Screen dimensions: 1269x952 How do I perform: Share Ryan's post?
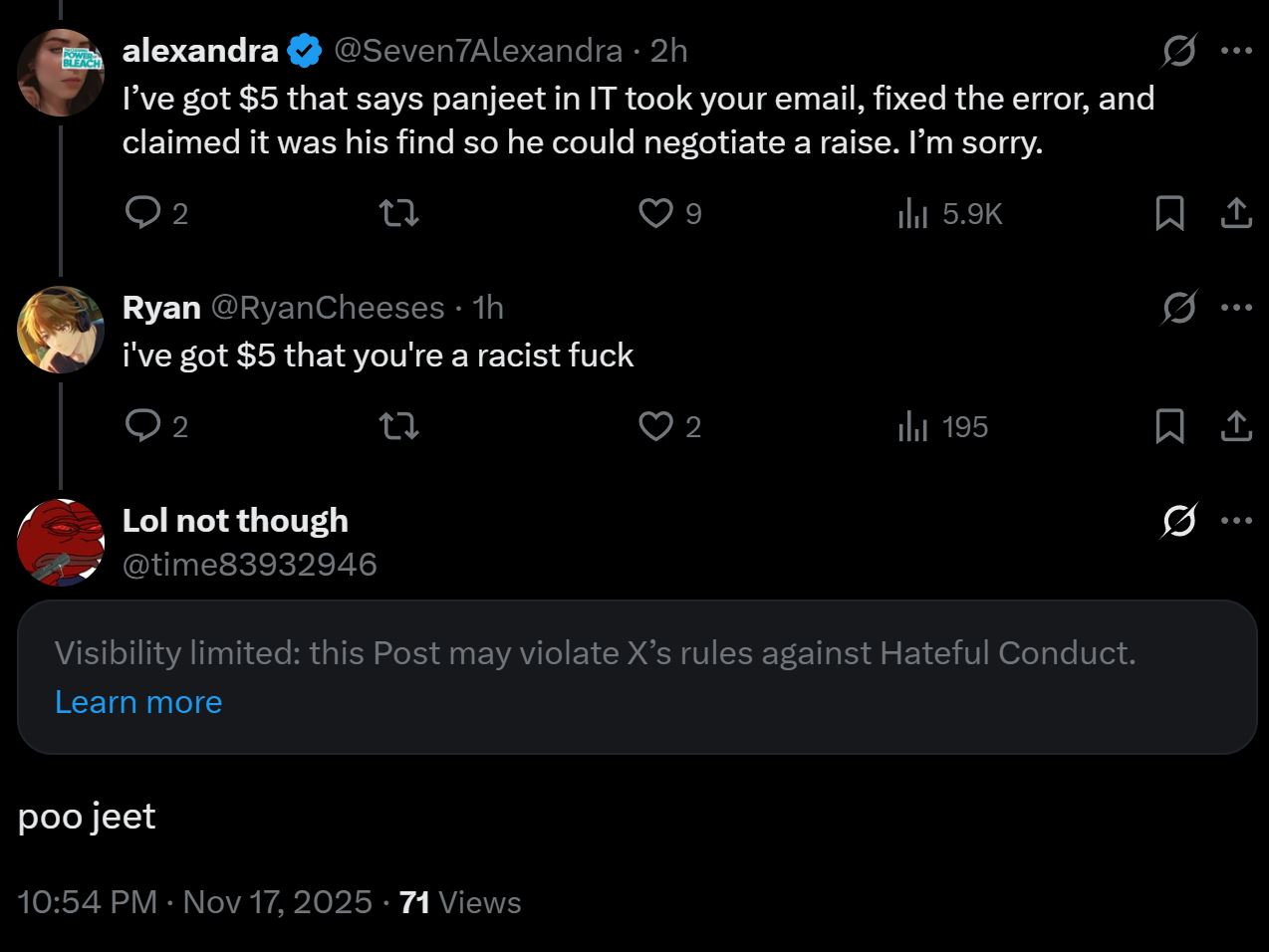1236,426
